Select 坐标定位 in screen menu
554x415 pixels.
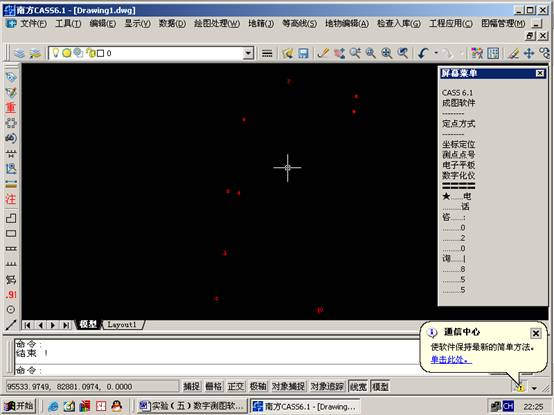459,144
